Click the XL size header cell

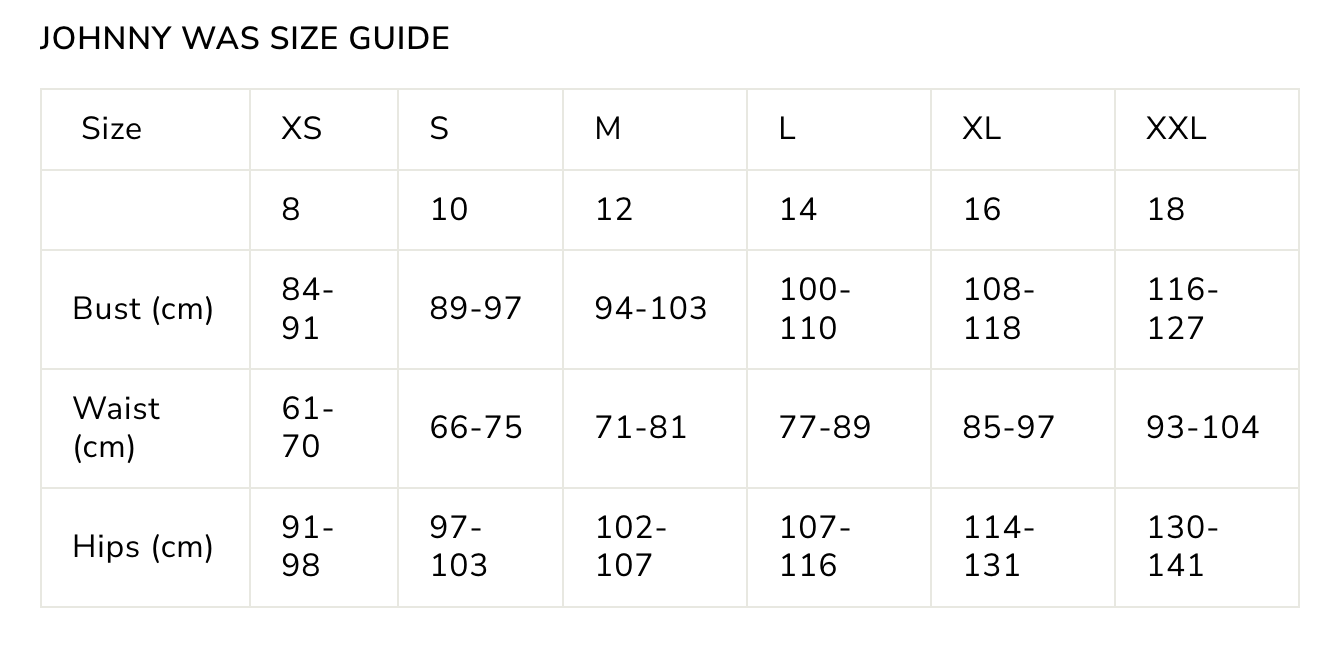click(981, 129)
